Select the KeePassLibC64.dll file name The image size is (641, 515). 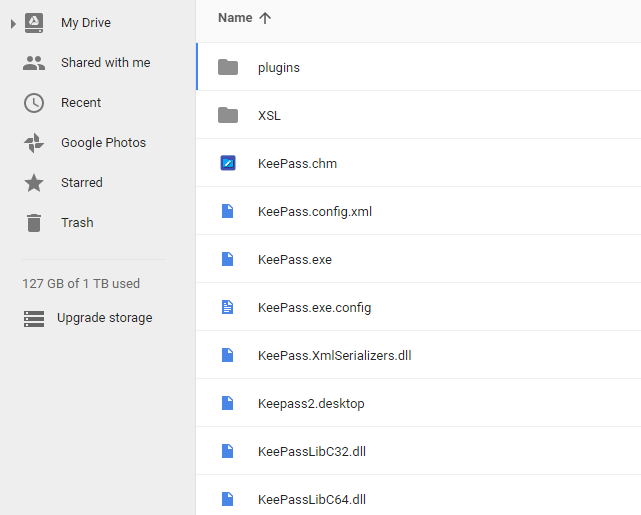click(312, 499)
